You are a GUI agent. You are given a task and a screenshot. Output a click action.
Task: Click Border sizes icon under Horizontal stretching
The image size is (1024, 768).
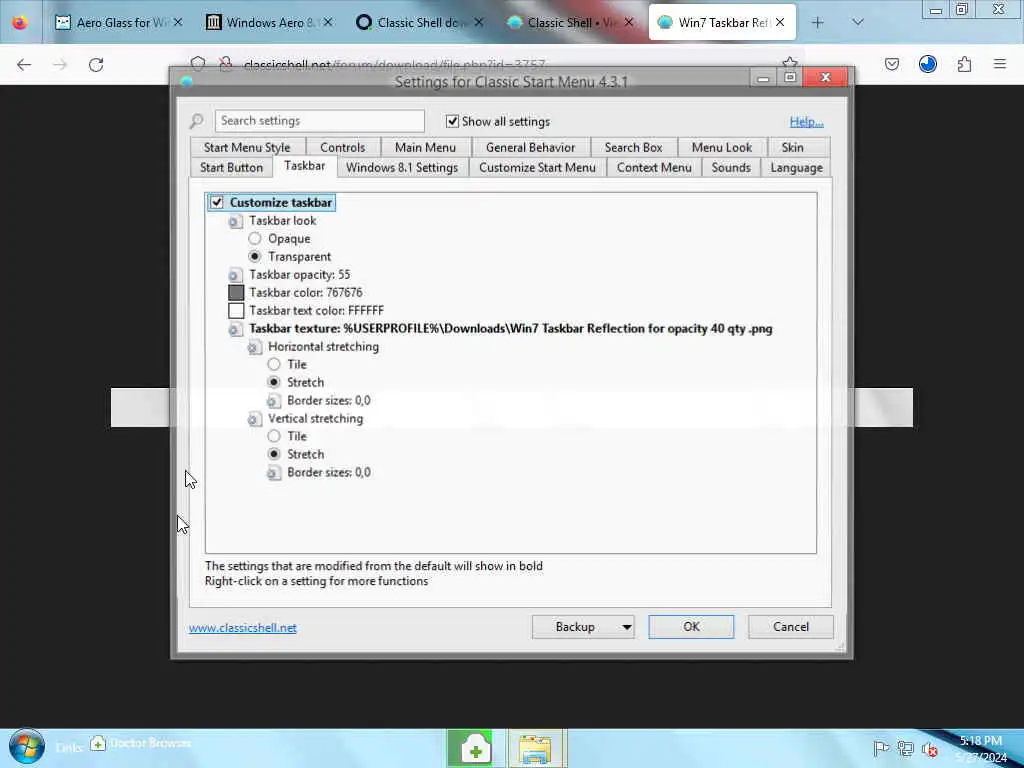274,401
